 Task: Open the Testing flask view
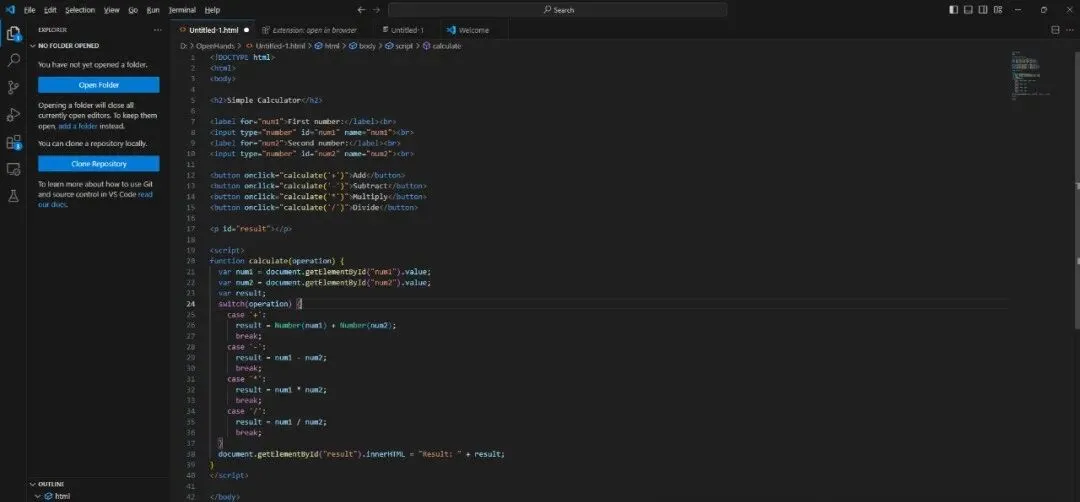pos(13,196)
